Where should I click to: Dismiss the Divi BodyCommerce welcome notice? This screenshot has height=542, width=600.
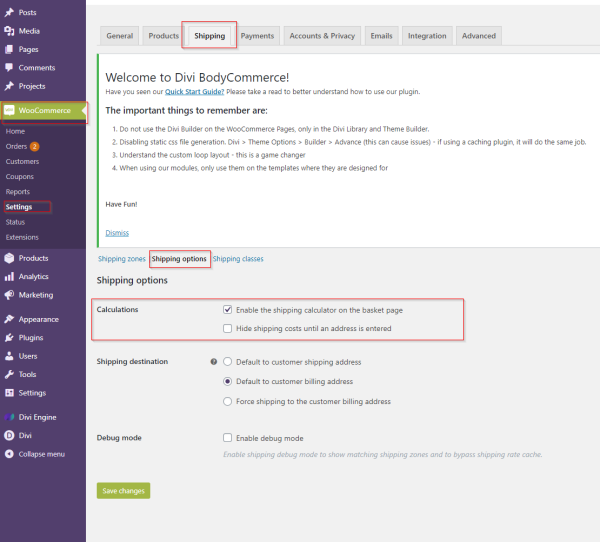point(116,233)
